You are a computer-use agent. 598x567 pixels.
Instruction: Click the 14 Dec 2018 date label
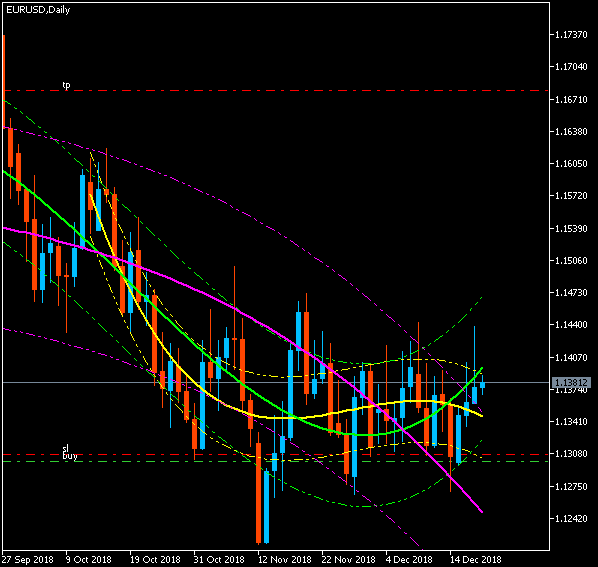pos(476,560)
